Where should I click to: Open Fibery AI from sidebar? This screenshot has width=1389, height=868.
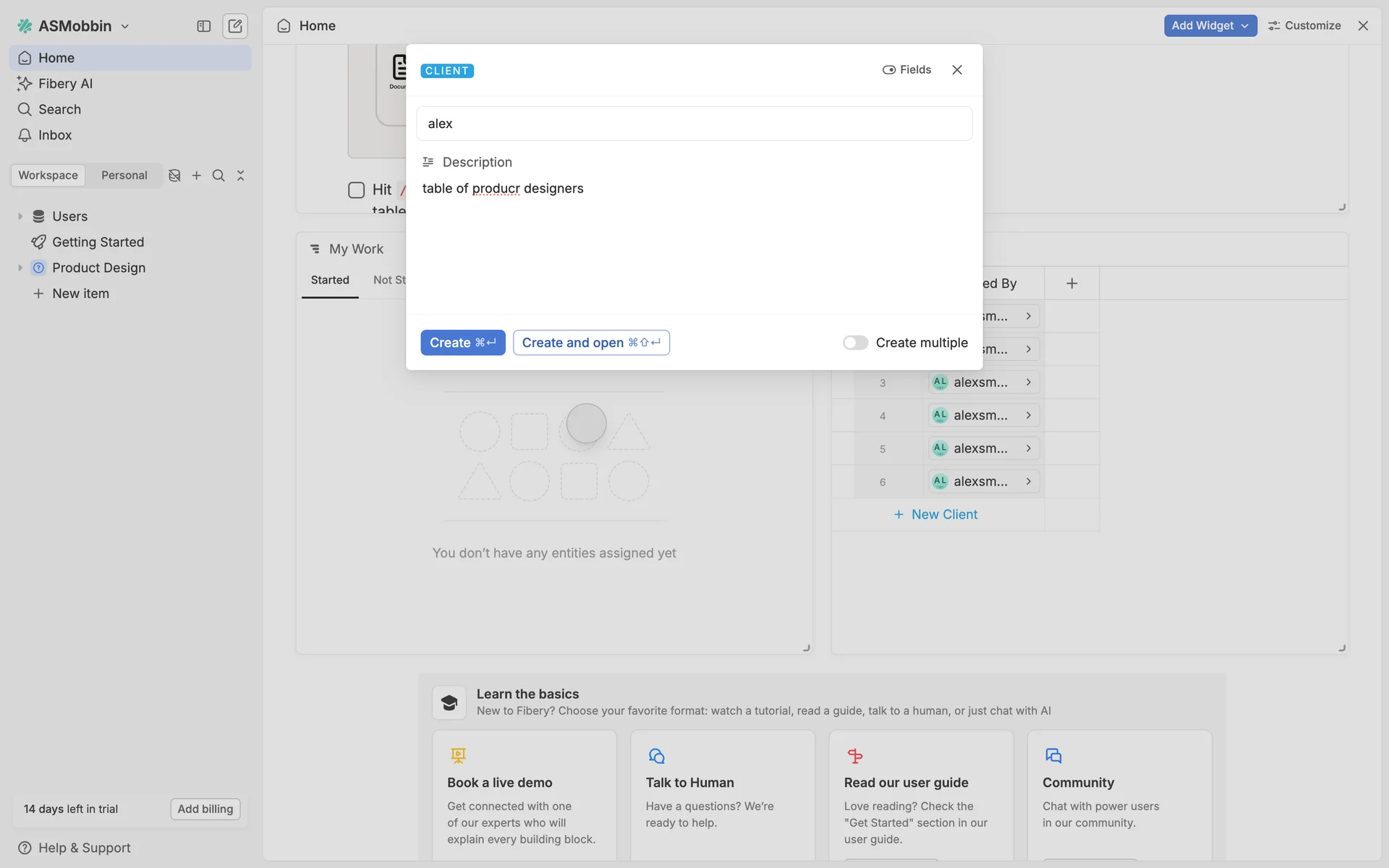click(65, 83)
